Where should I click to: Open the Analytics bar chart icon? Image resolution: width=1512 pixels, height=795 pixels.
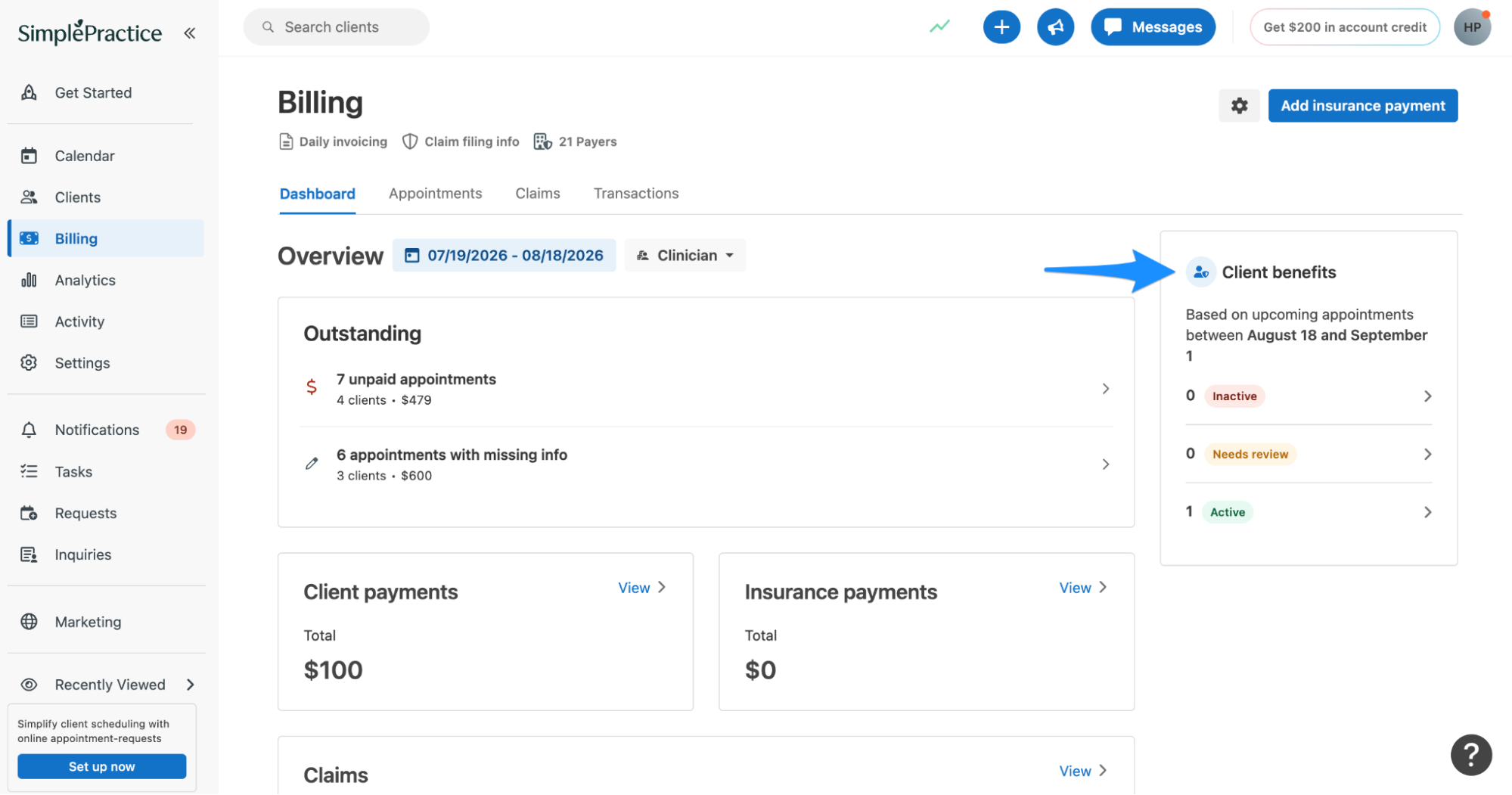[x=29, y=280]
